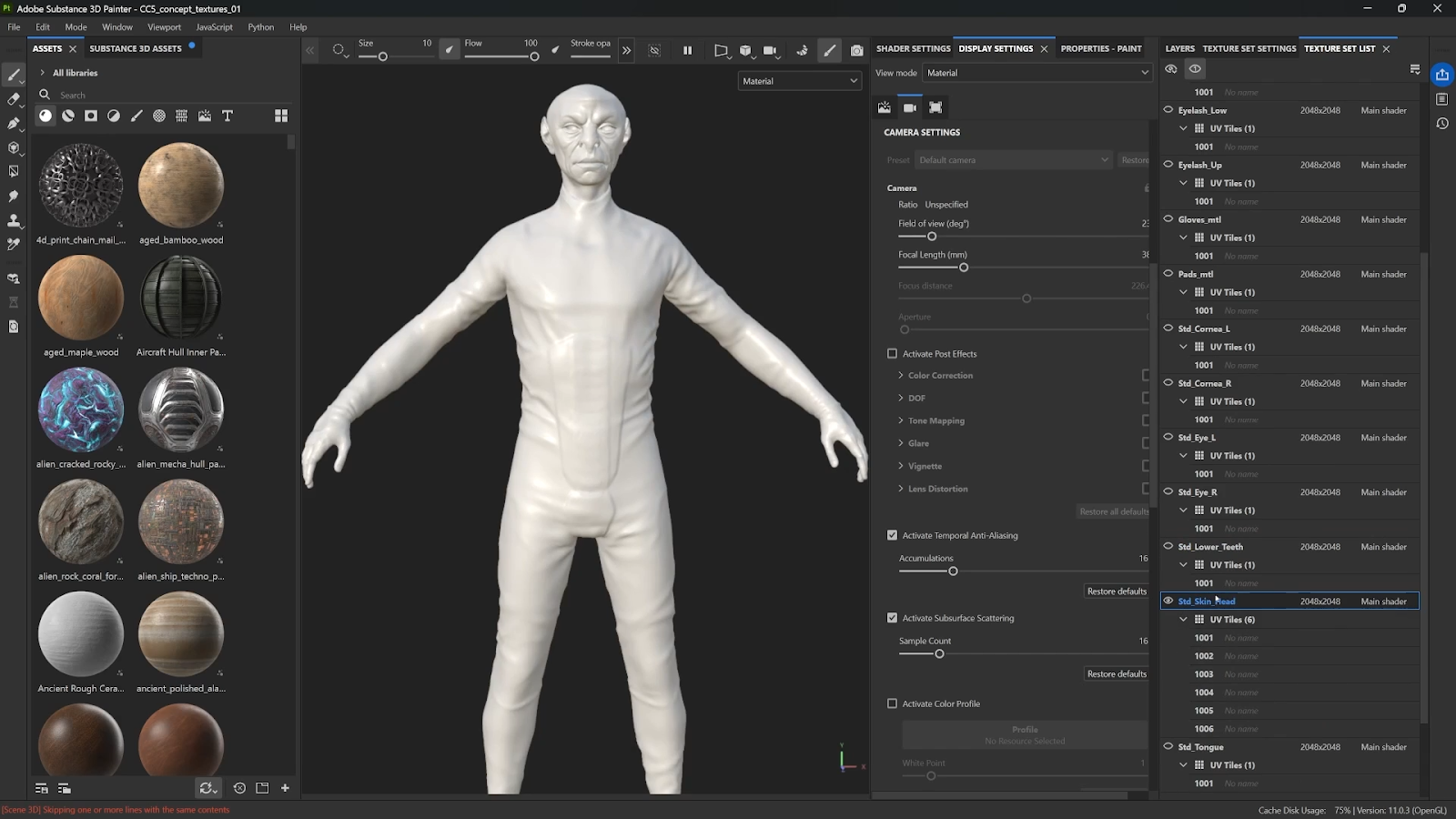Hide the Gloves_mtl texture set

click(1168, 219)
